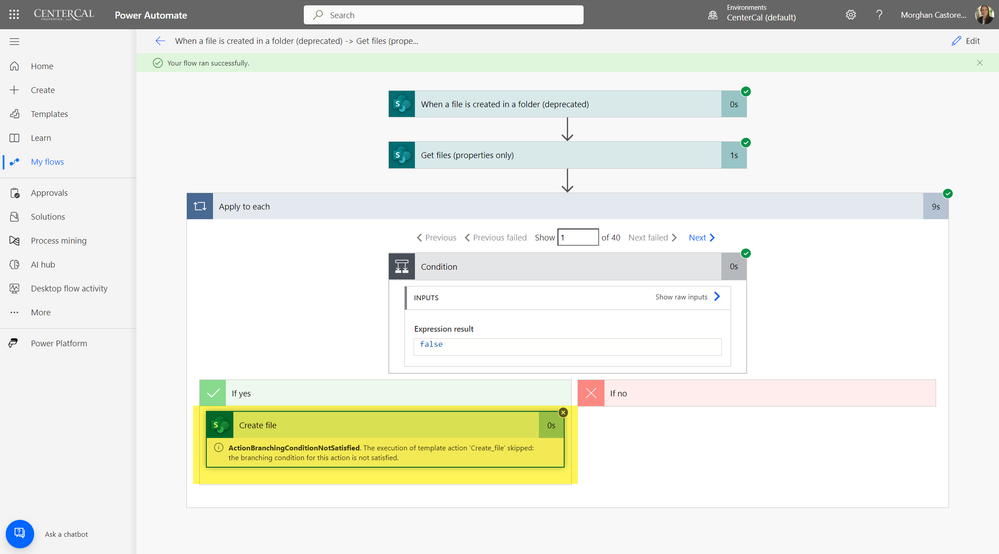Click the Apply to each loop icon
Screen dimensions: 999x554
pyautogui.click(x=199, y=206)
